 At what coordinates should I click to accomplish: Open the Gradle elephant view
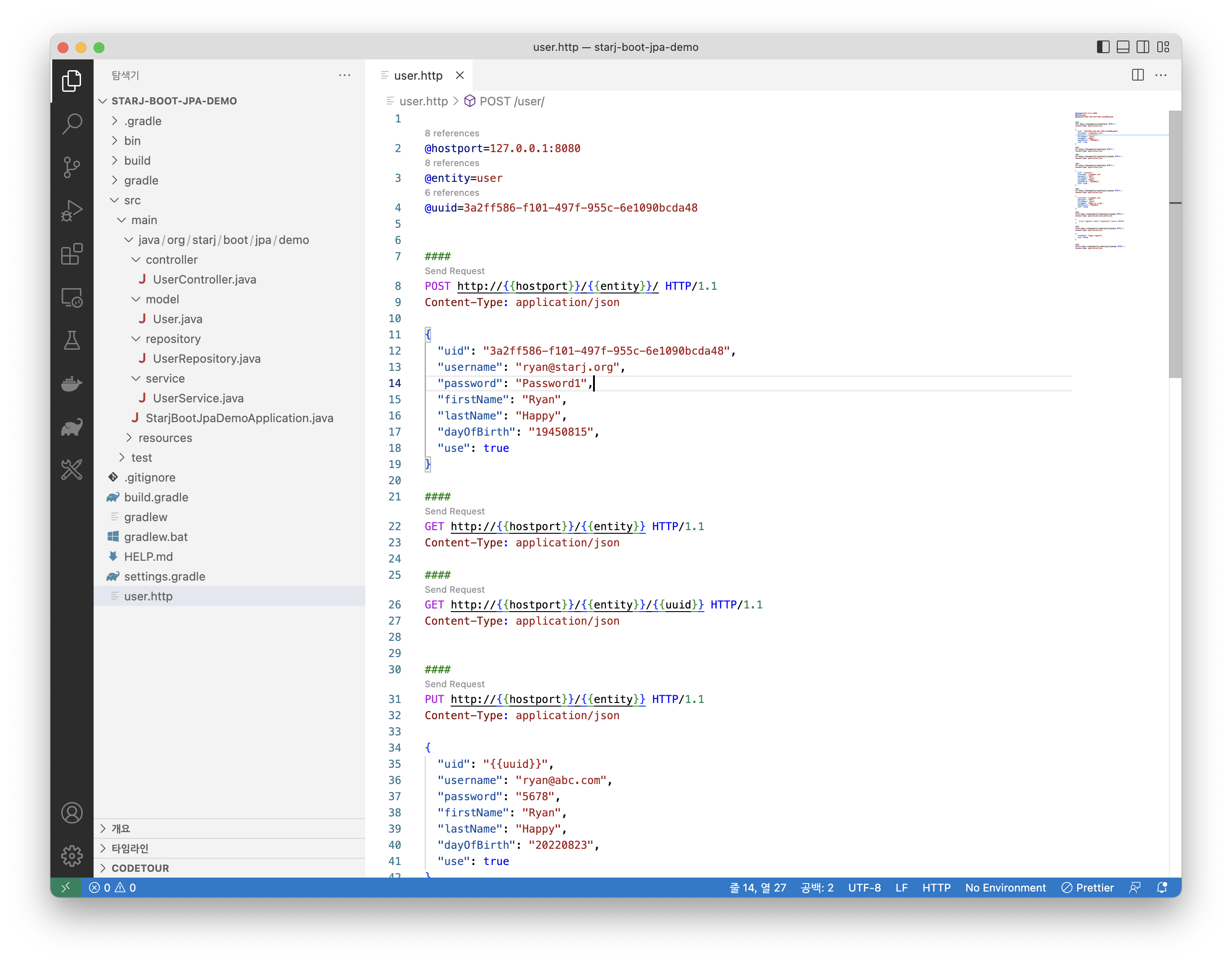click(72, 427)
